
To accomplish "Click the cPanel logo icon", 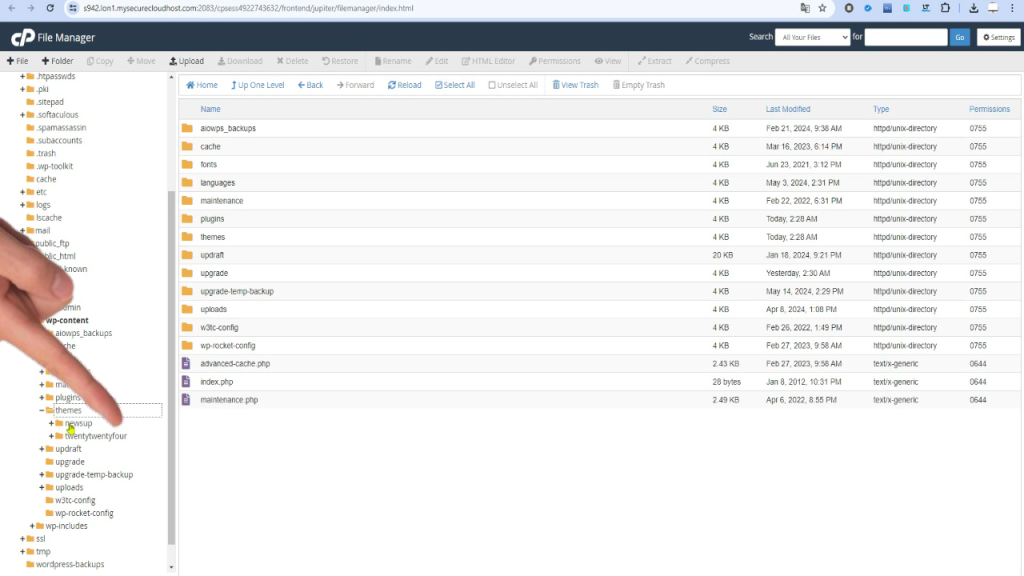I will (x=22, y=37).
